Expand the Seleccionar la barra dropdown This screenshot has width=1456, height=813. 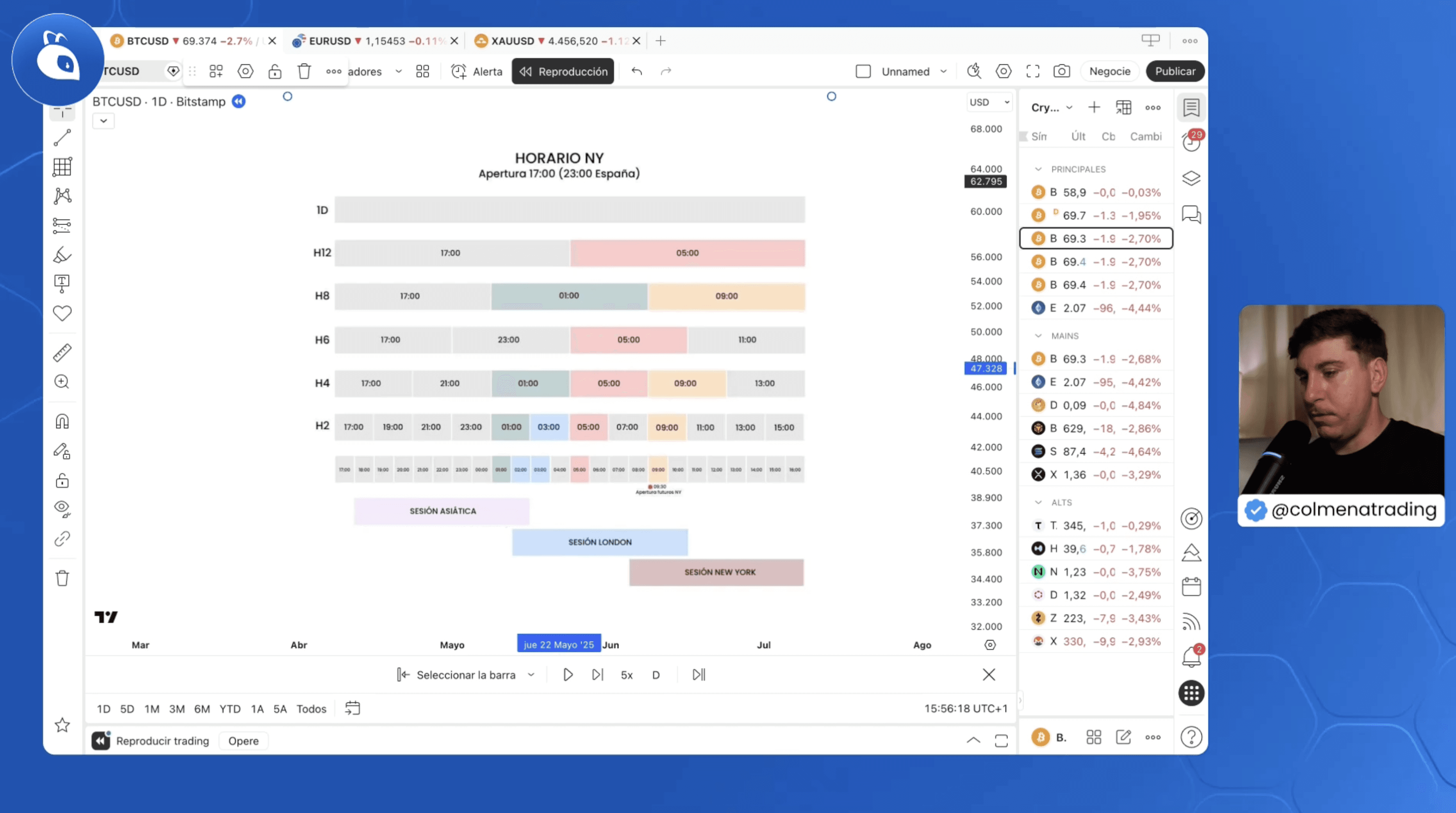pyautogui.click(x=531, y=674)
